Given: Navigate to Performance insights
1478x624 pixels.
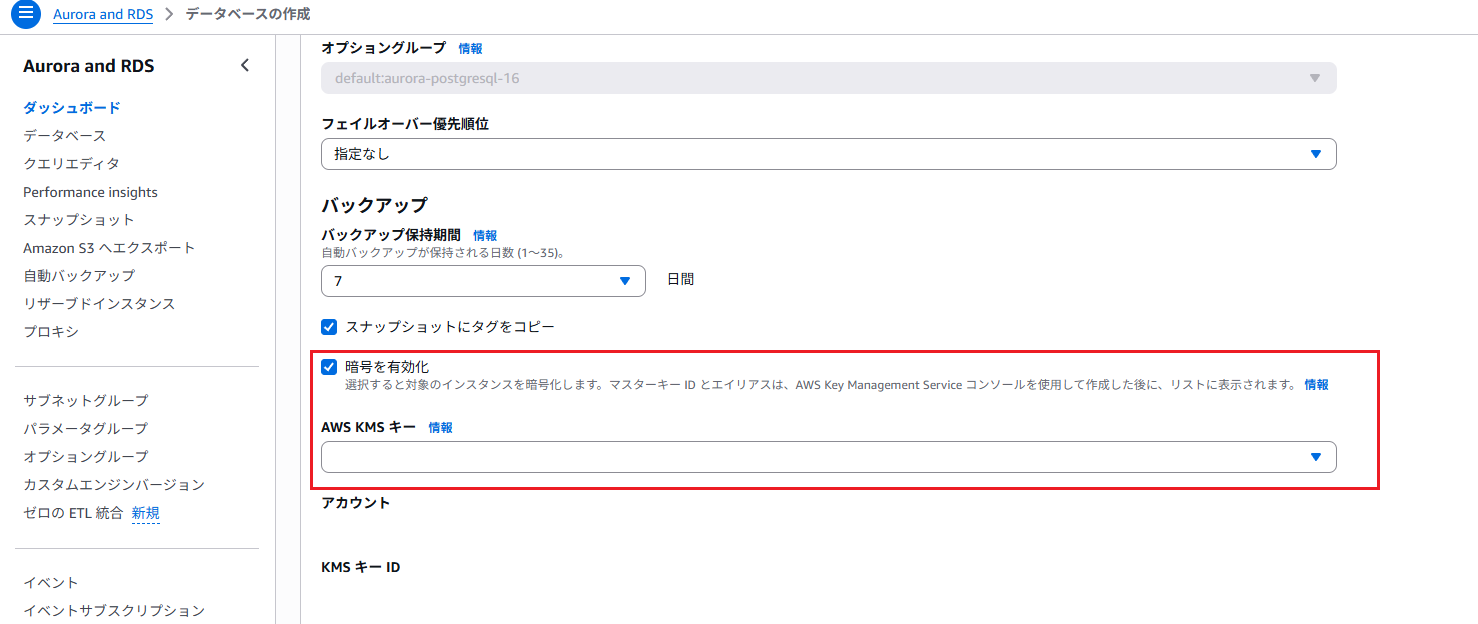Looking at the screenshot, I should [x=89, y=191].
